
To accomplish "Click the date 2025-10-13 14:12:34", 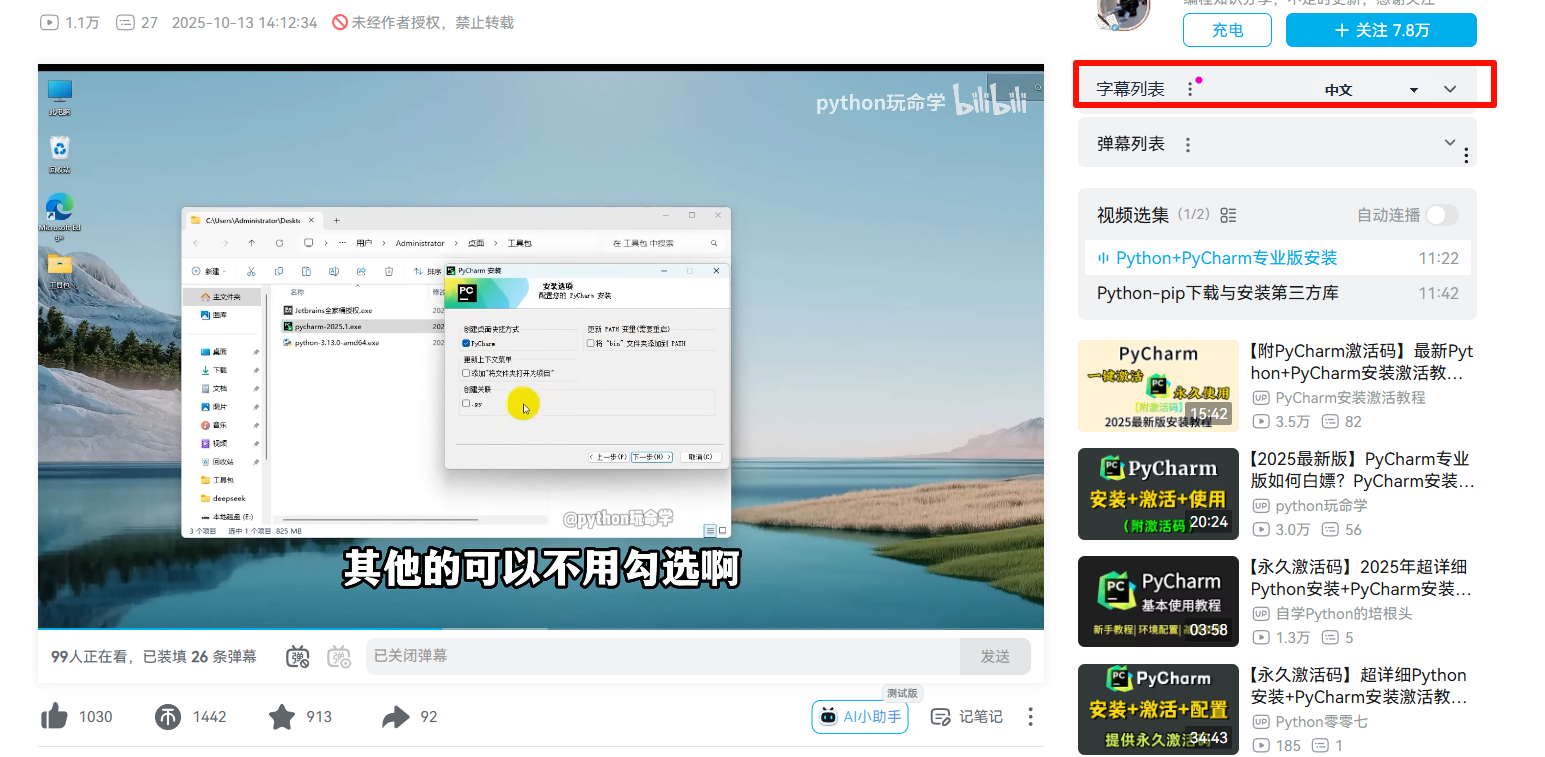I will tap(245, 22).
